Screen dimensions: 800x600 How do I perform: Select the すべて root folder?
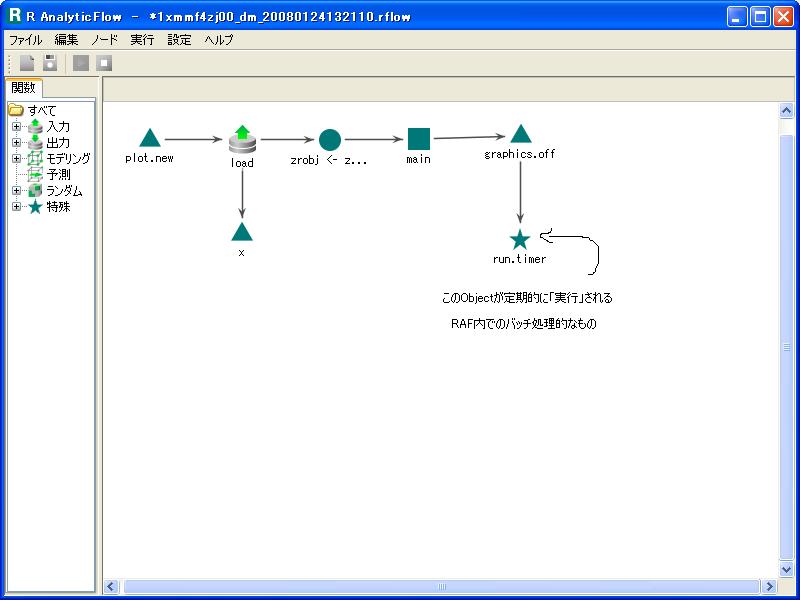pyautogui.click(x=42, y=111)
